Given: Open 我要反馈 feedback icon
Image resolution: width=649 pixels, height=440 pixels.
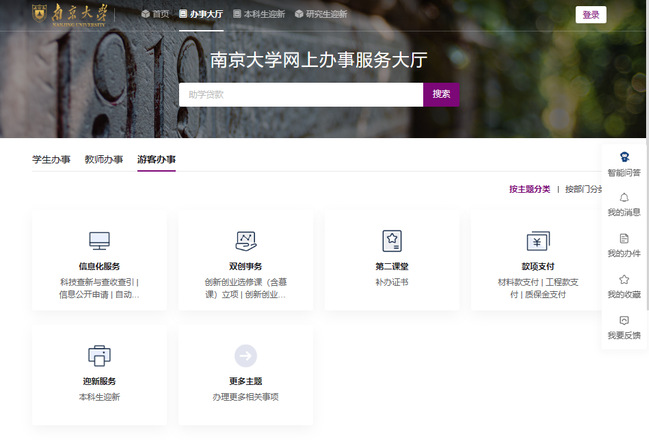Looking at the screenshot, I should point(624,321).
